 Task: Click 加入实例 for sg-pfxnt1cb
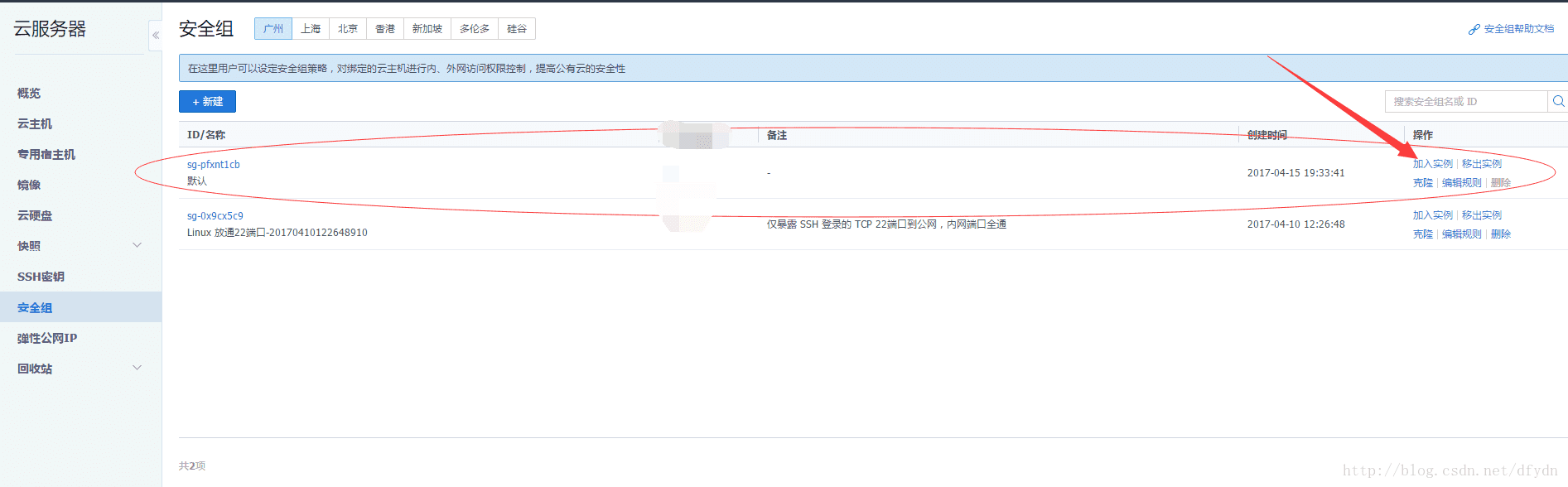(x=1432, y=164)
